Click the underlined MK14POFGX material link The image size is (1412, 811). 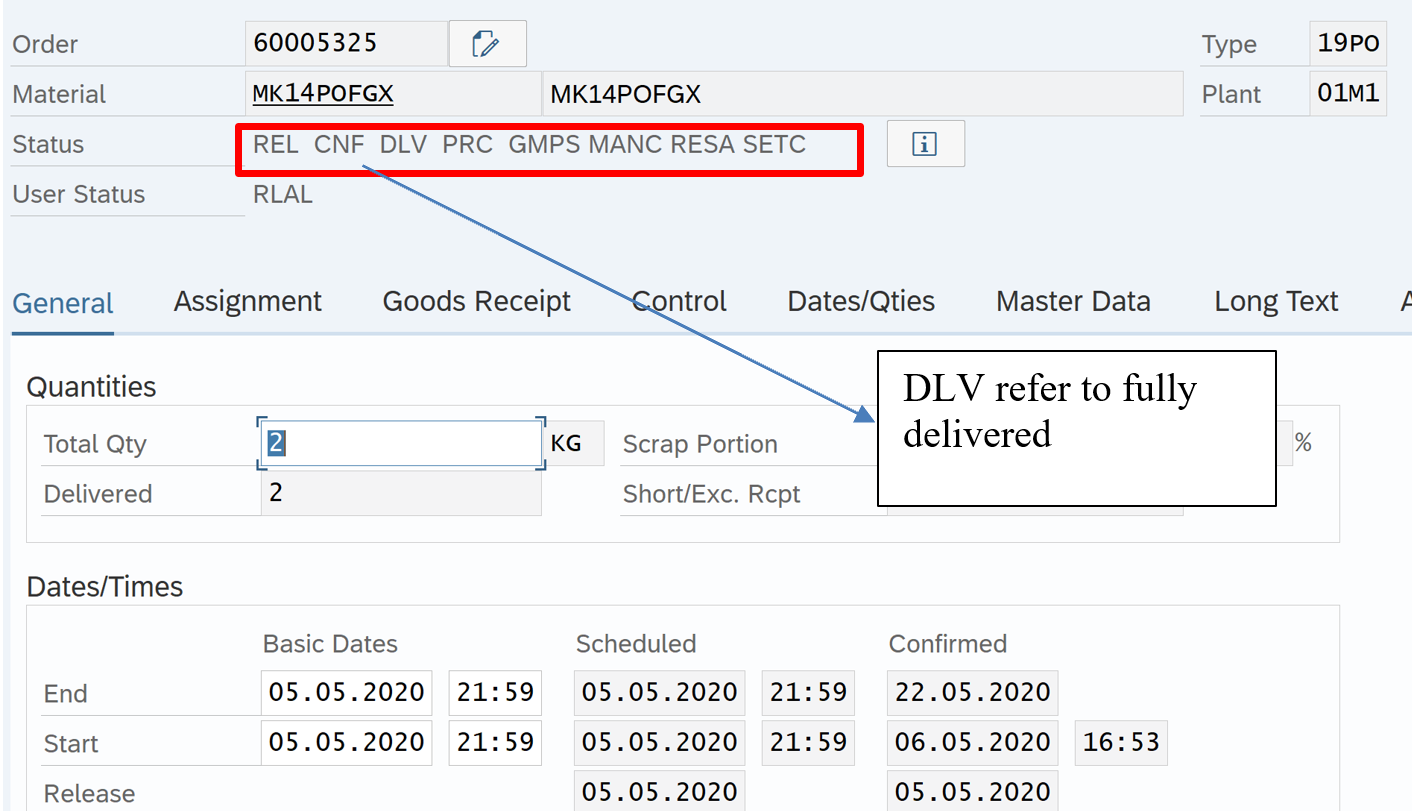[x=323, y=94]
